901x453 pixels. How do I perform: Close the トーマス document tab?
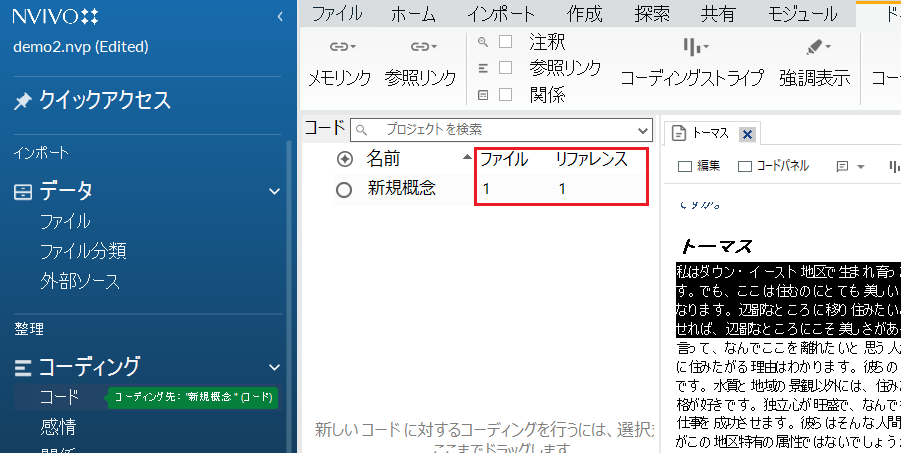(x=747, y=135)
